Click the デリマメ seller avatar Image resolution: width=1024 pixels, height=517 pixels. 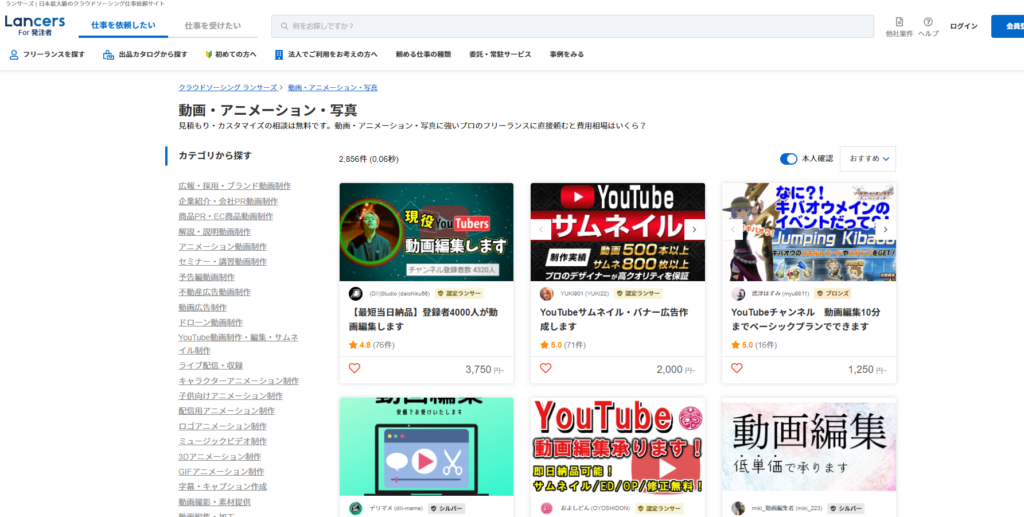point(355,509)
